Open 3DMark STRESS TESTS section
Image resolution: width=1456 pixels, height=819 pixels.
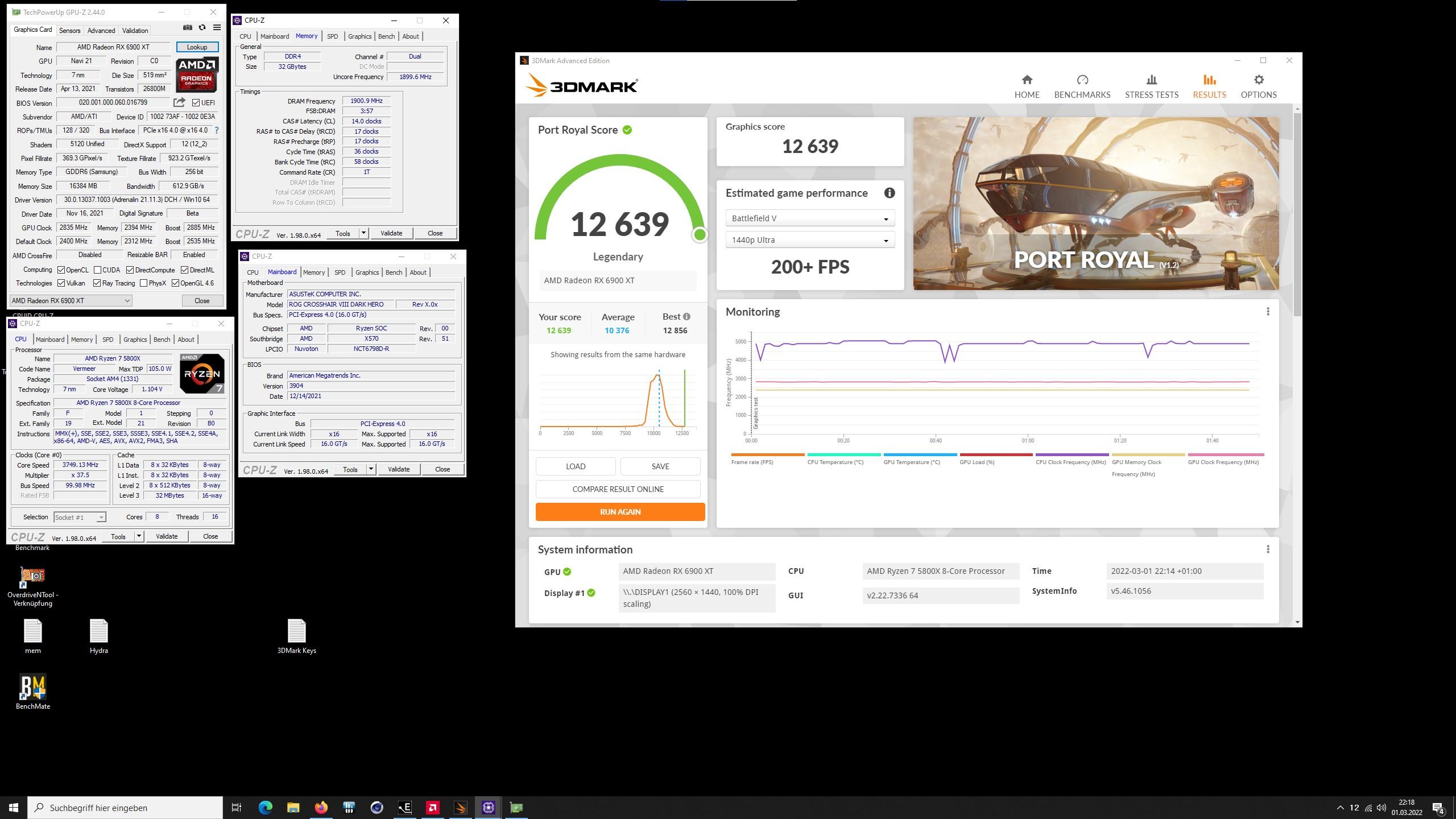(x=1151, y=86)
